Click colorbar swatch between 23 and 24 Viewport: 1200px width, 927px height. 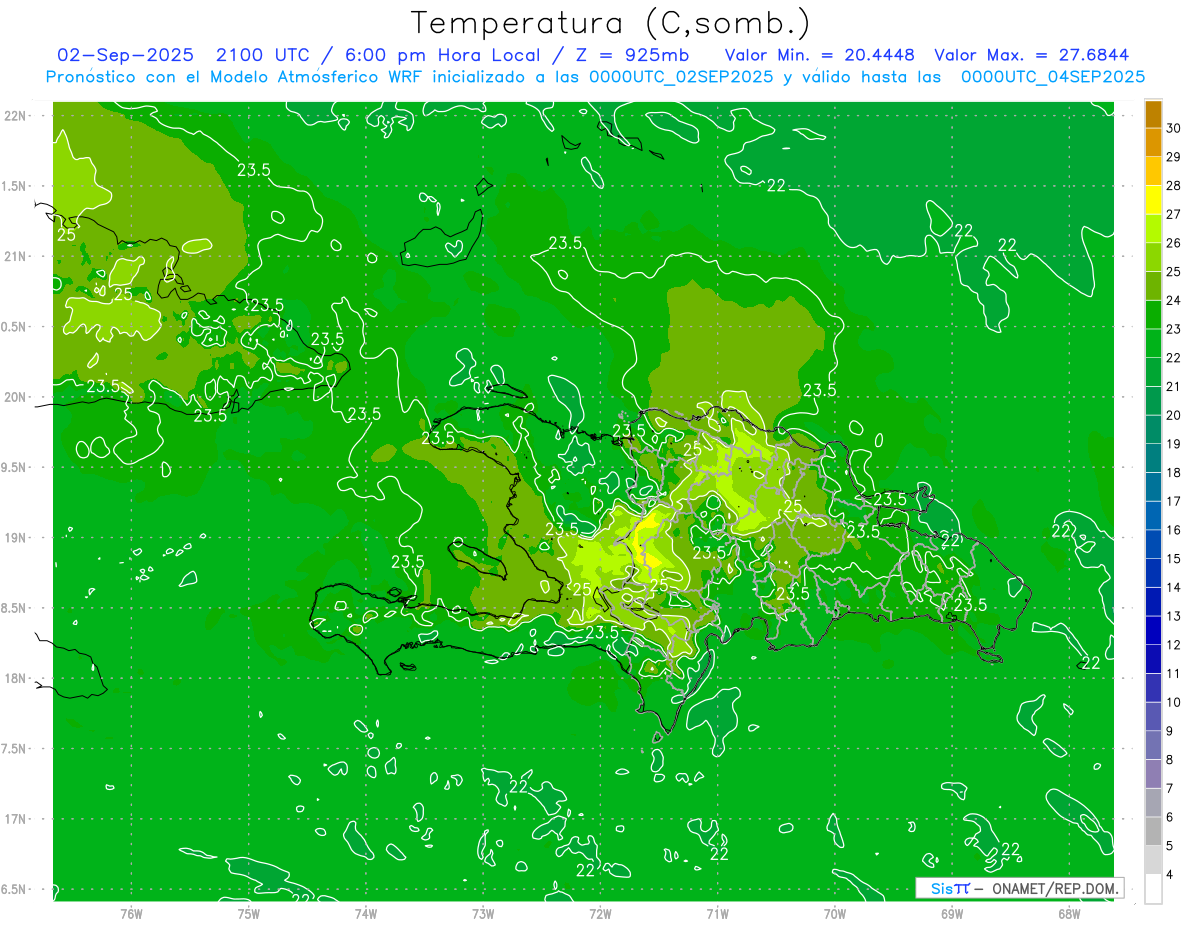[x=1153, y=314]
